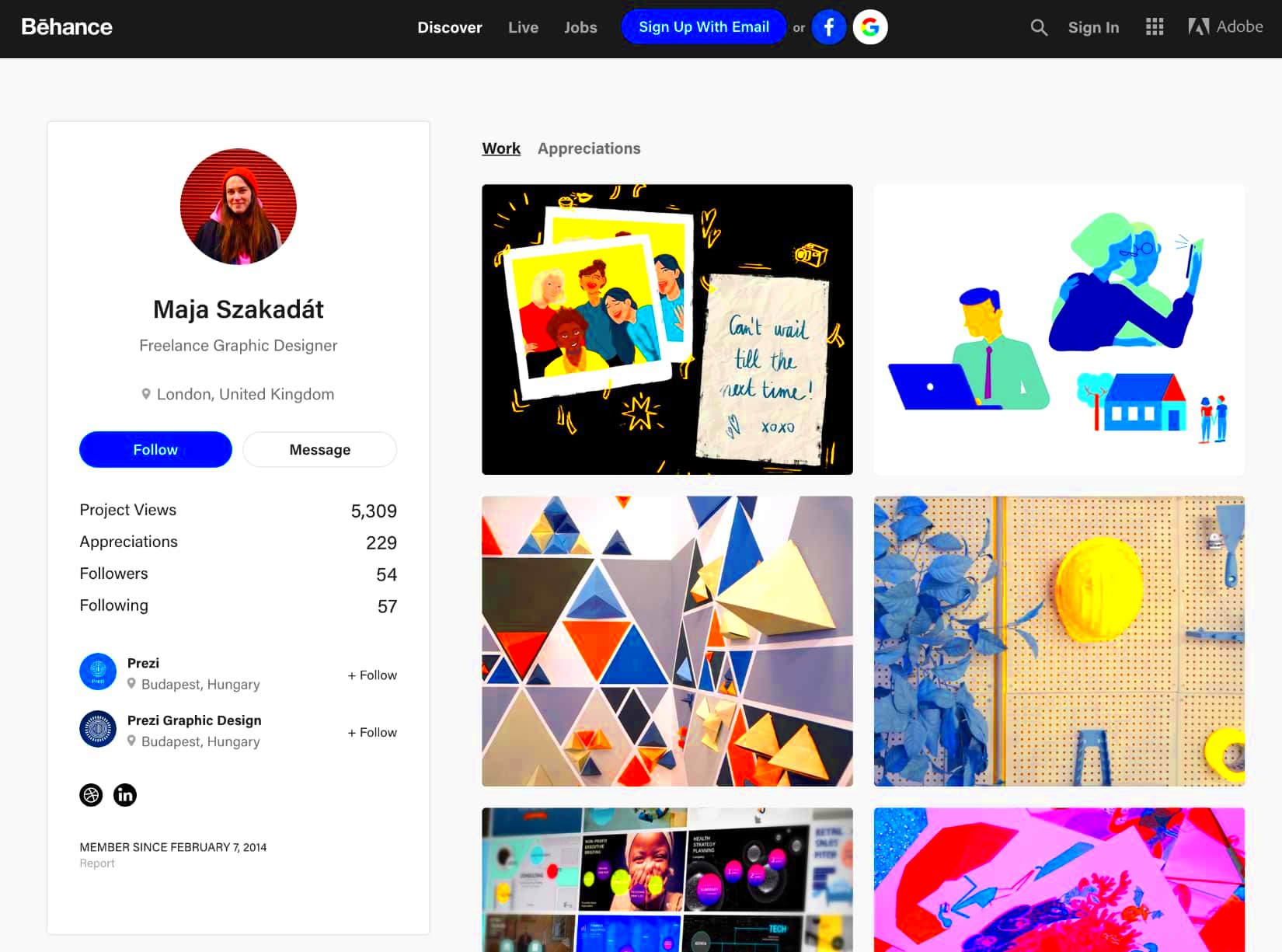
Task: Sign up with the Google icon
Action: point(870,27)
